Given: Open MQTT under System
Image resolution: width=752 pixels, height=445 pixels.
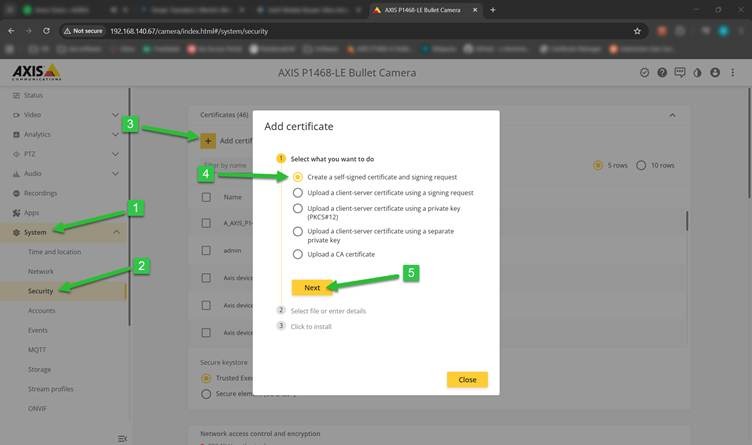Looking at the screenshot, I should pyautogui.click(x=37, y=350).
